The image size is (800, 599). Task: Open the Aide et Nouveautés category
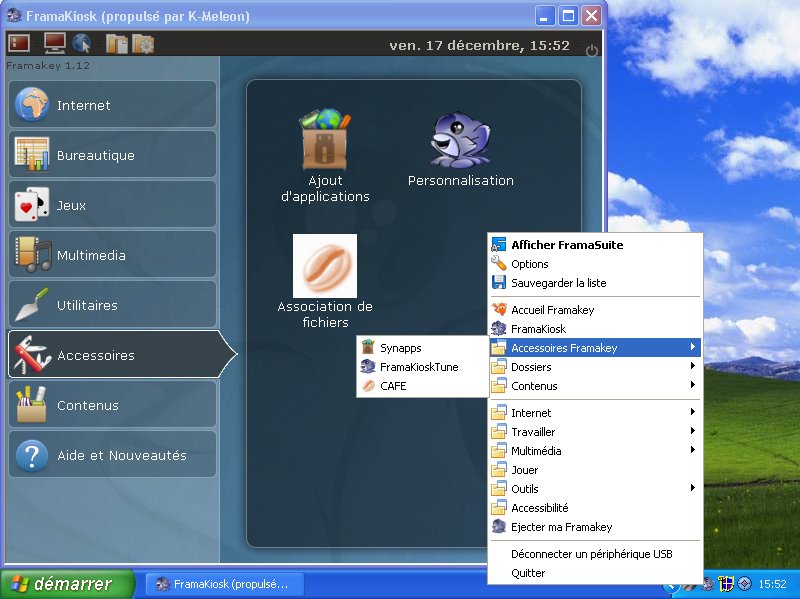[112, 454]
